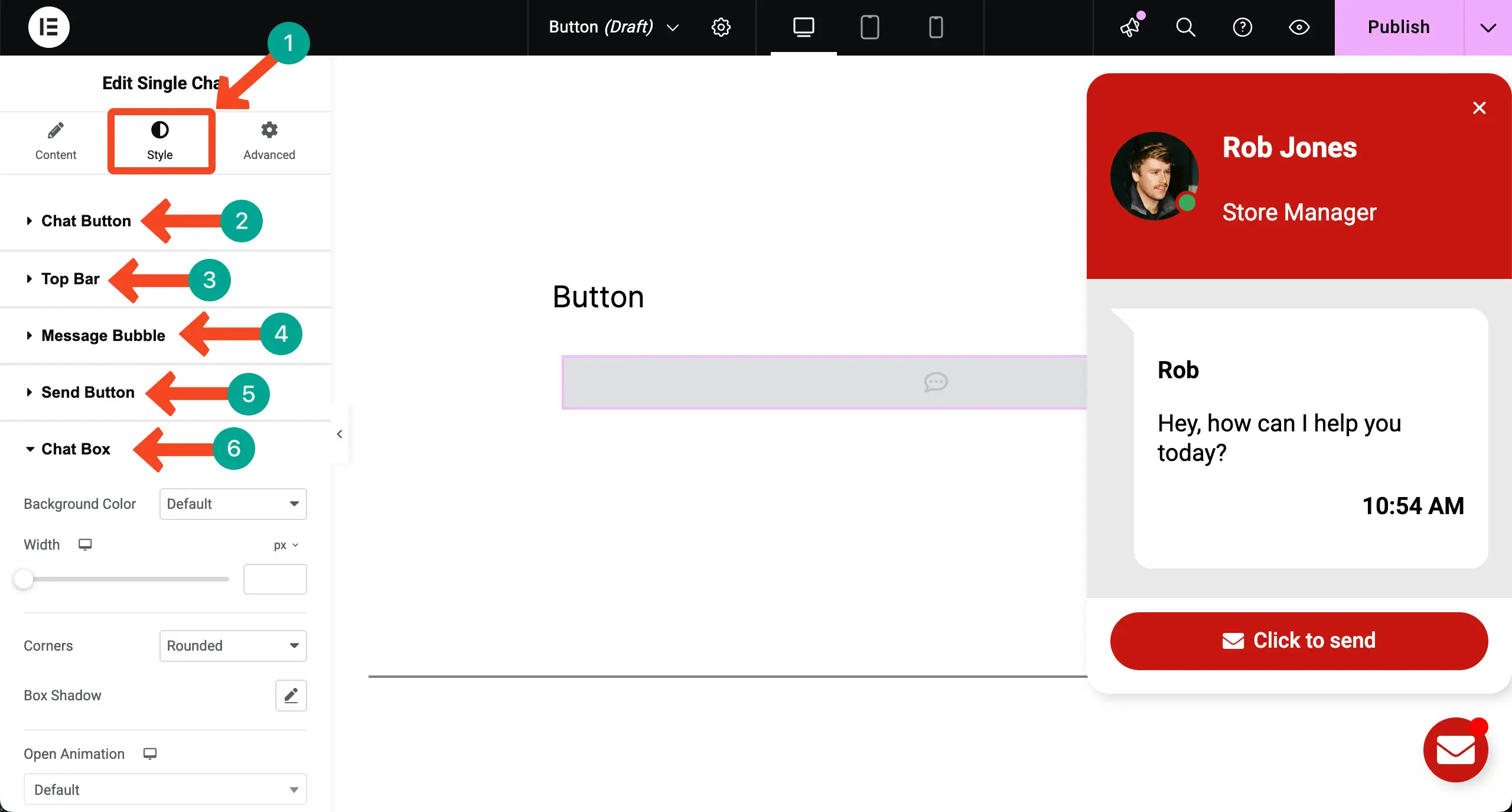1512x812 pixels.
Task: Click the help question mark icon
Action: [1242, 27]
